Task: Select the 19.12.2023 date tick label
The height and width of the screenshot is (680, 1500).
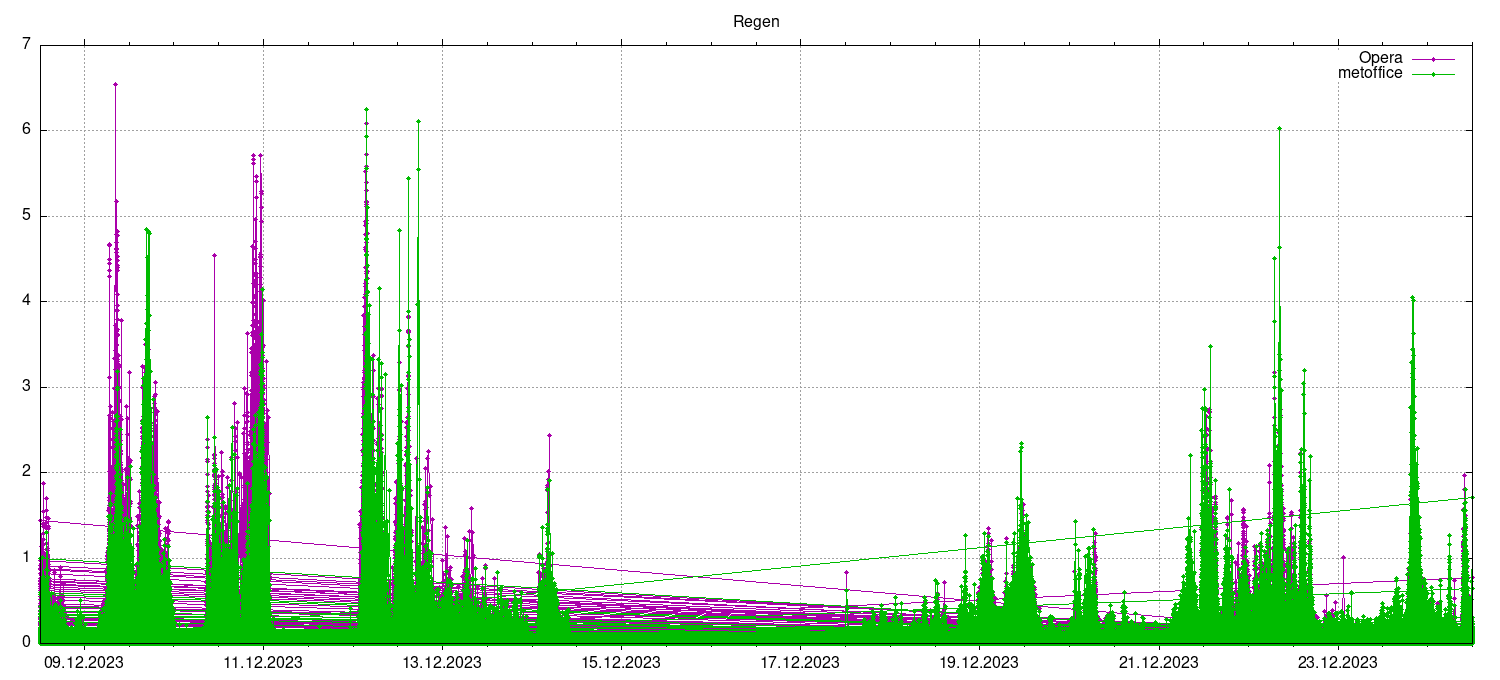Action: (x=979, y=661)
